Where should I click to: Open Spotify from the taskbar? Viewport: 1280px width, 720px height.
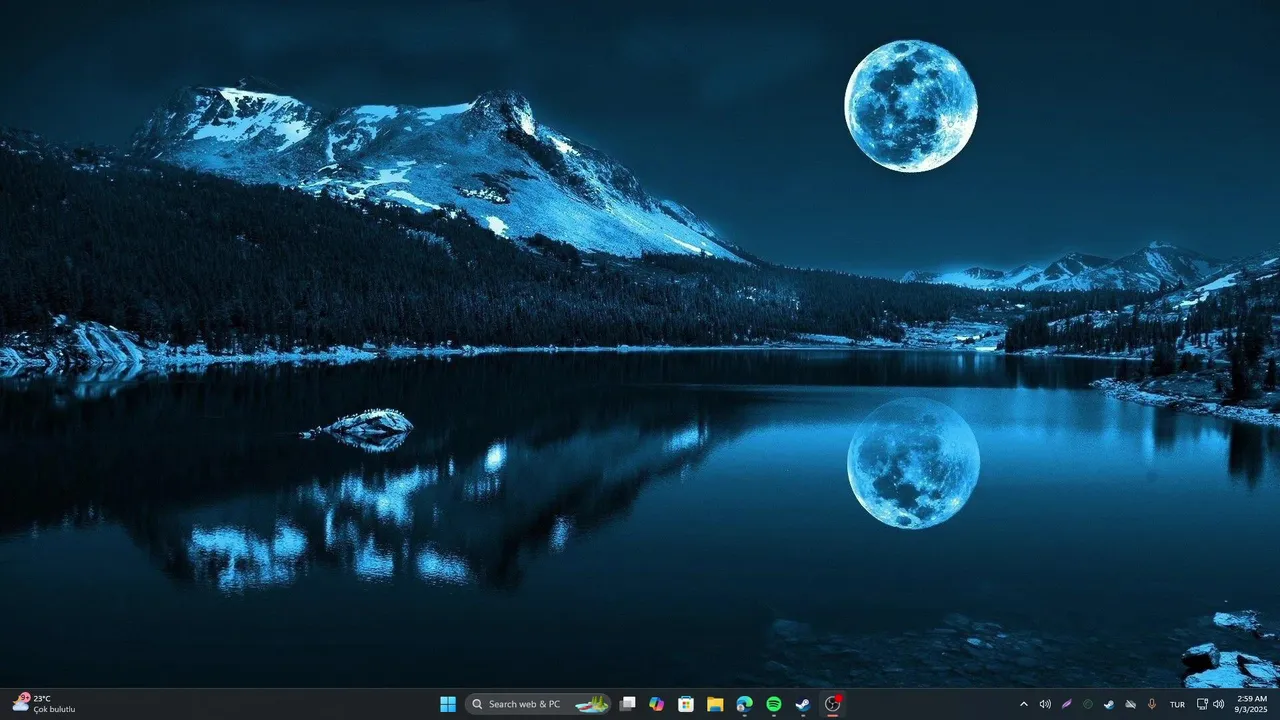coord(774,704)
